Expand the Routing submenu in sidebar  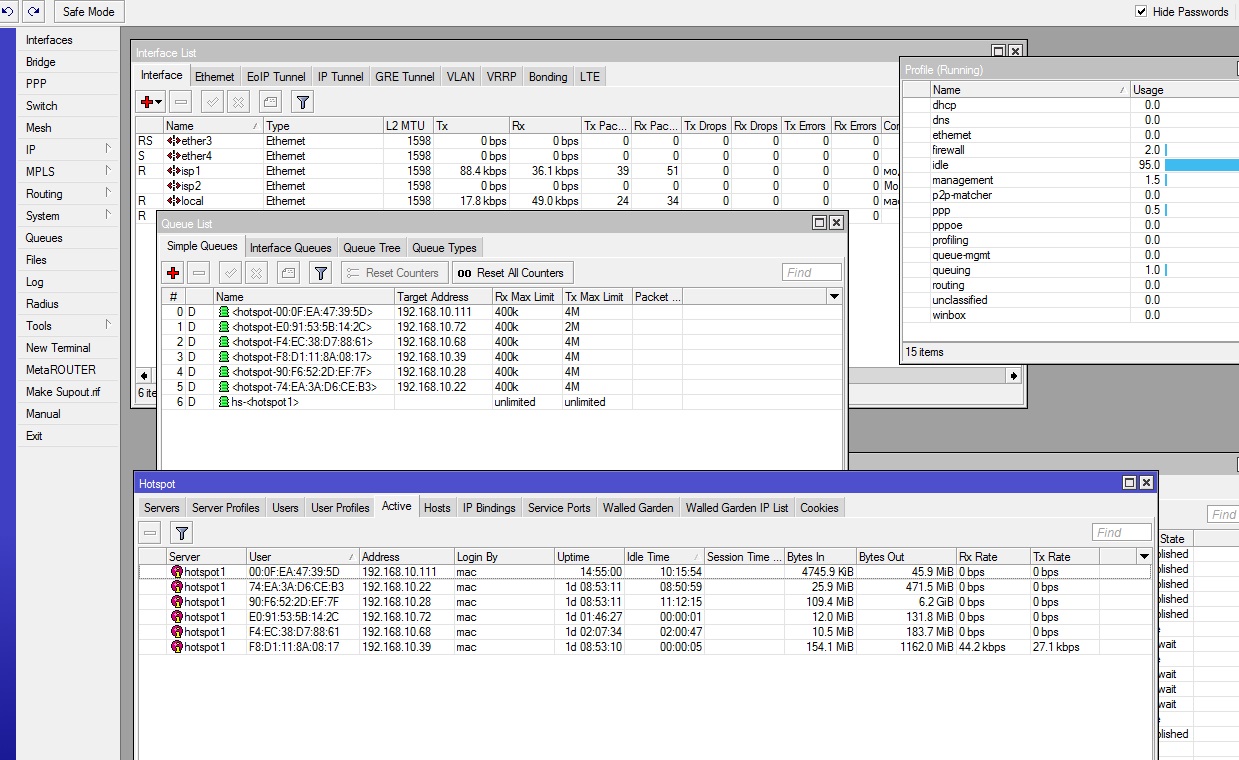pos(108,193)
